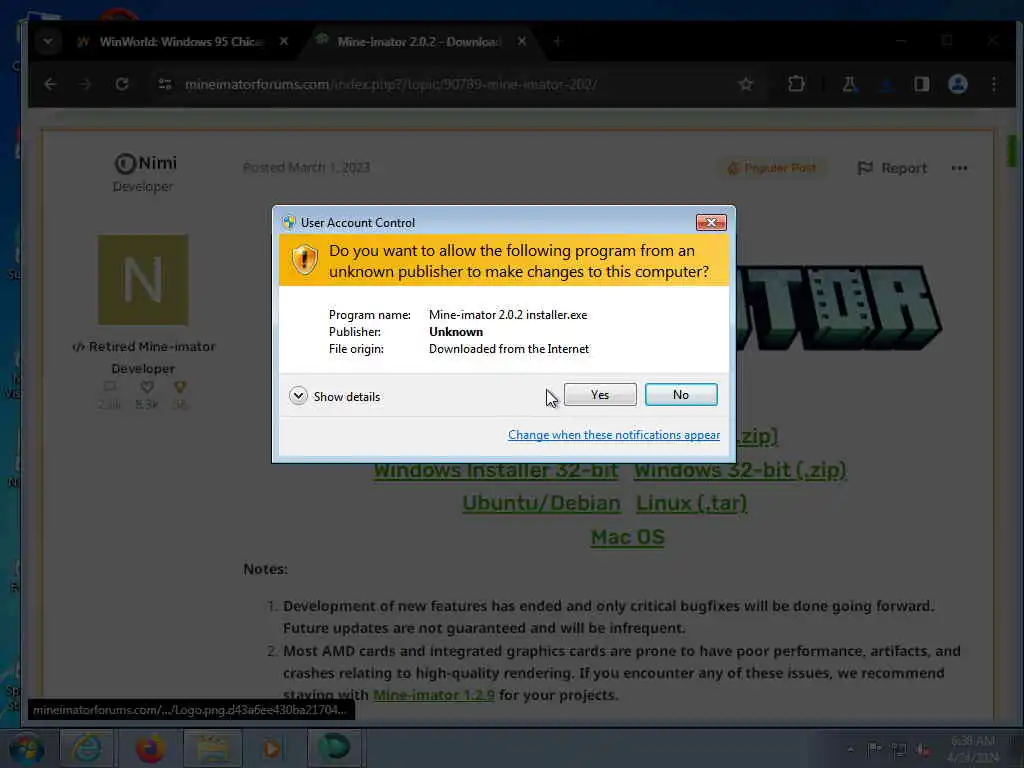Download the Mac OS version
Image resolution: width=1024 pixels, height=768 pixels.
(x=628, y=537)
